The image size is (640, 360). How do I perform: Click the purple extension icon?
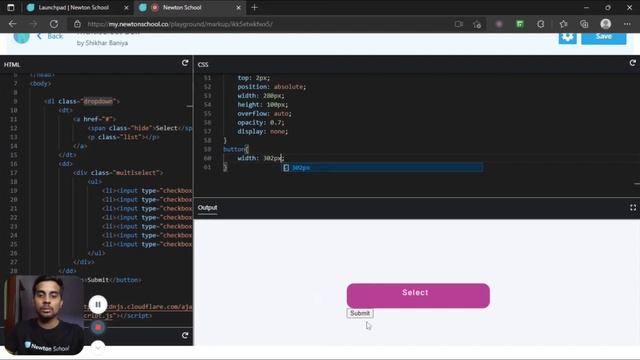click(x=499, y=24)
